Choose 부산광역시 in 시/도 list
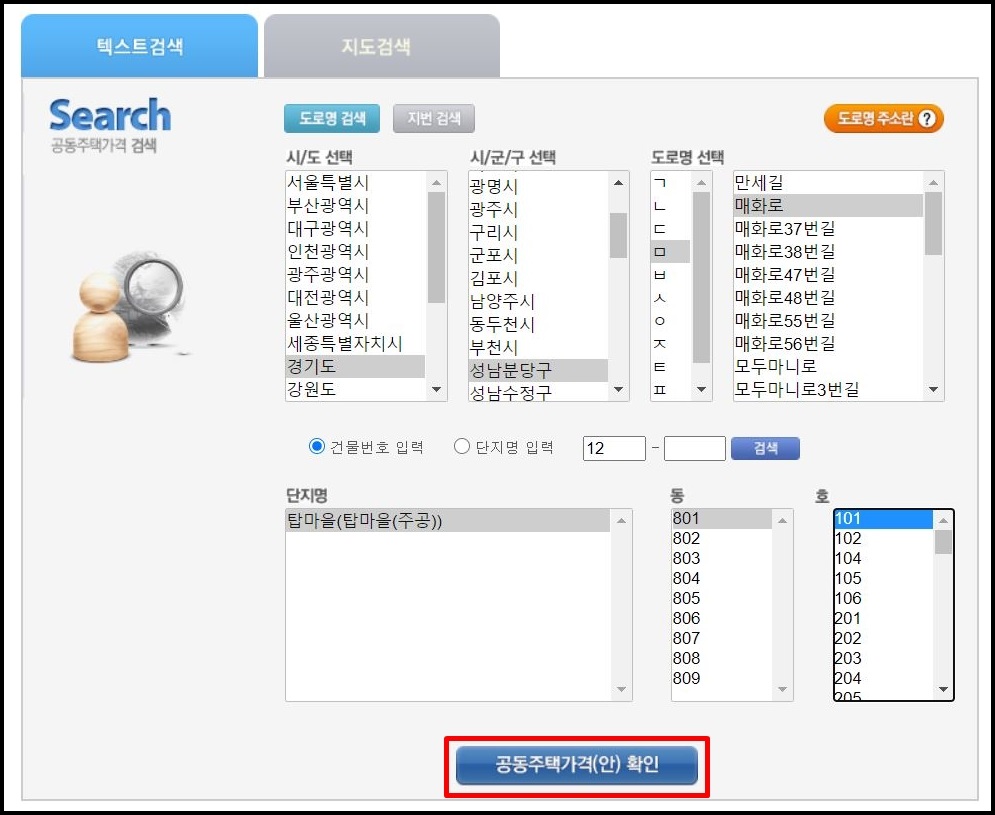Viewport: 995px width, 815px height. pos(355,206)
